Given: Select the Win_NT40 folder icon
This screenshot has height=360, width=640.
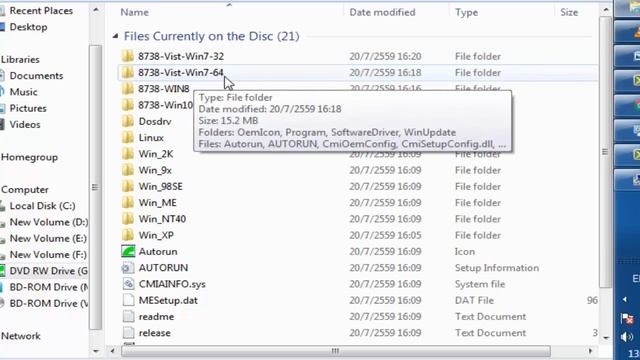Looking at the screenshot, I should pyautogui.click(x=128, y=219).
